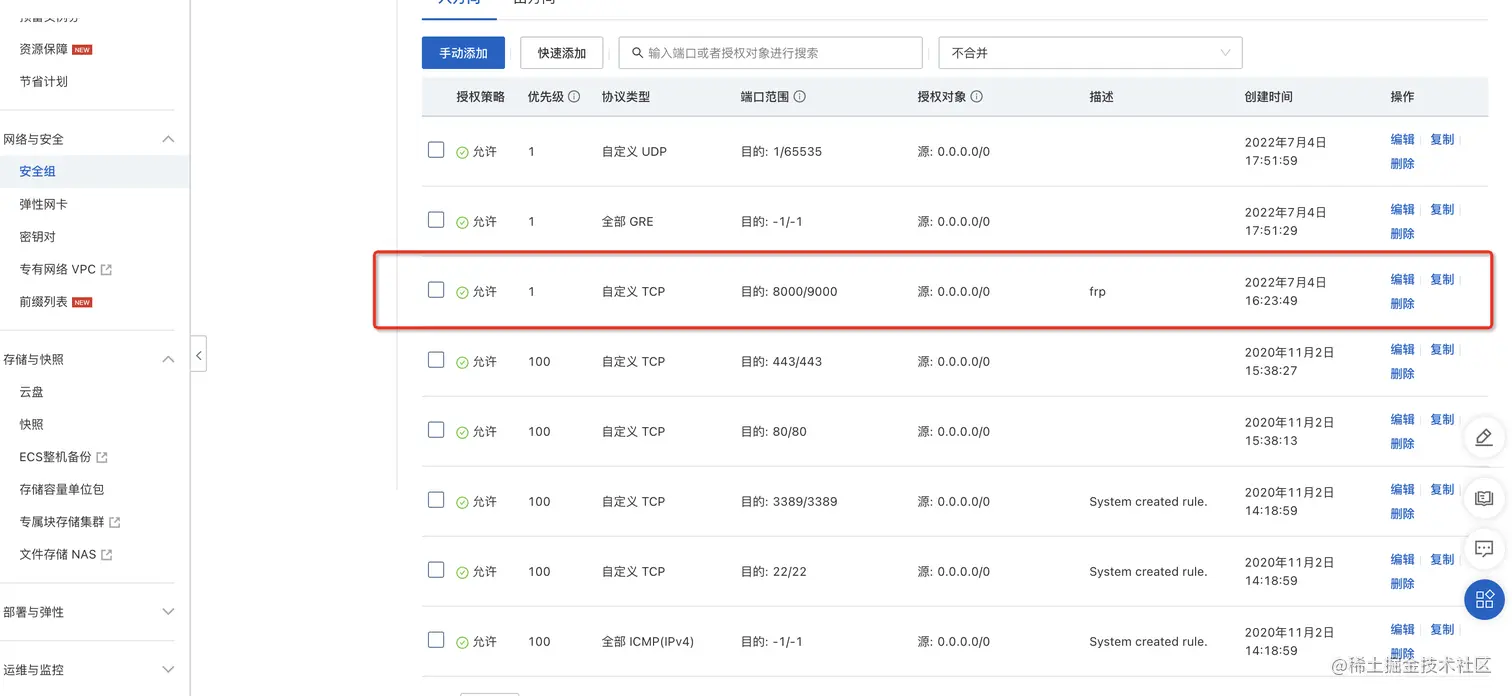Click info icon next to 授权对象 header
The width and height of the screenshot is (1512, 696).
coord(977,97)
